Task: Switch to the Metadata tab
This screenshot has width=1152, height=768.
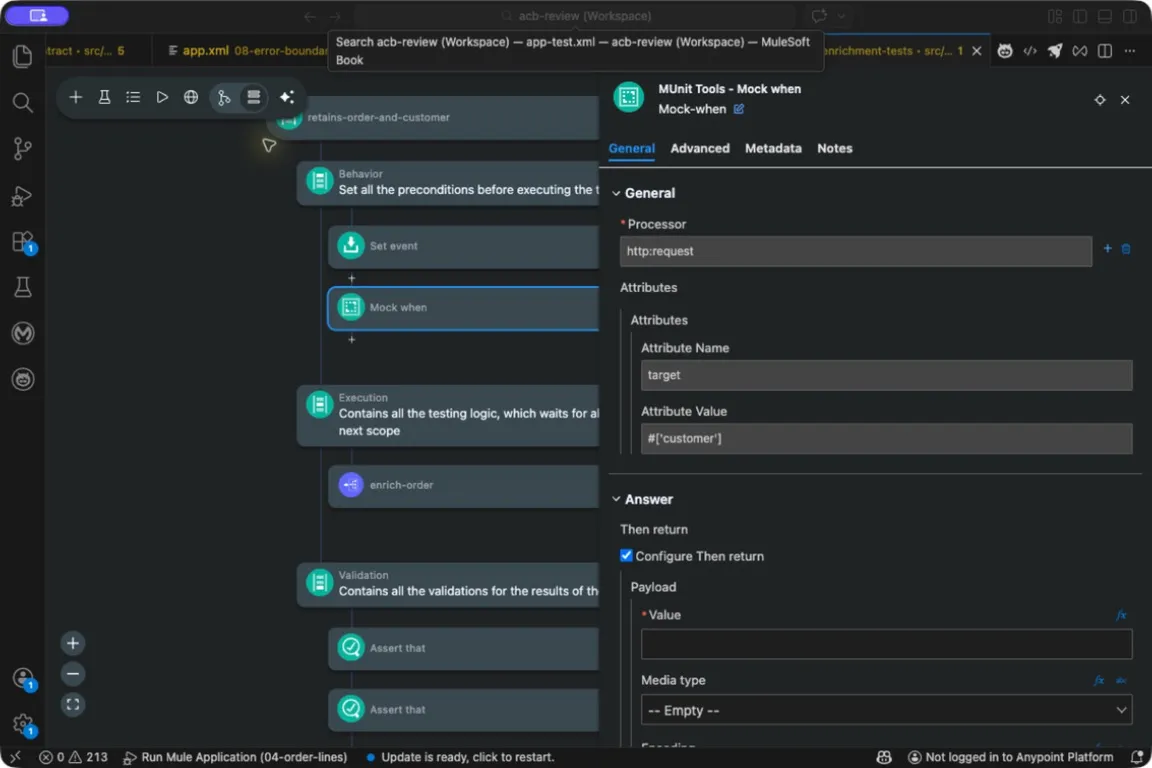Action: coord(773,148)
